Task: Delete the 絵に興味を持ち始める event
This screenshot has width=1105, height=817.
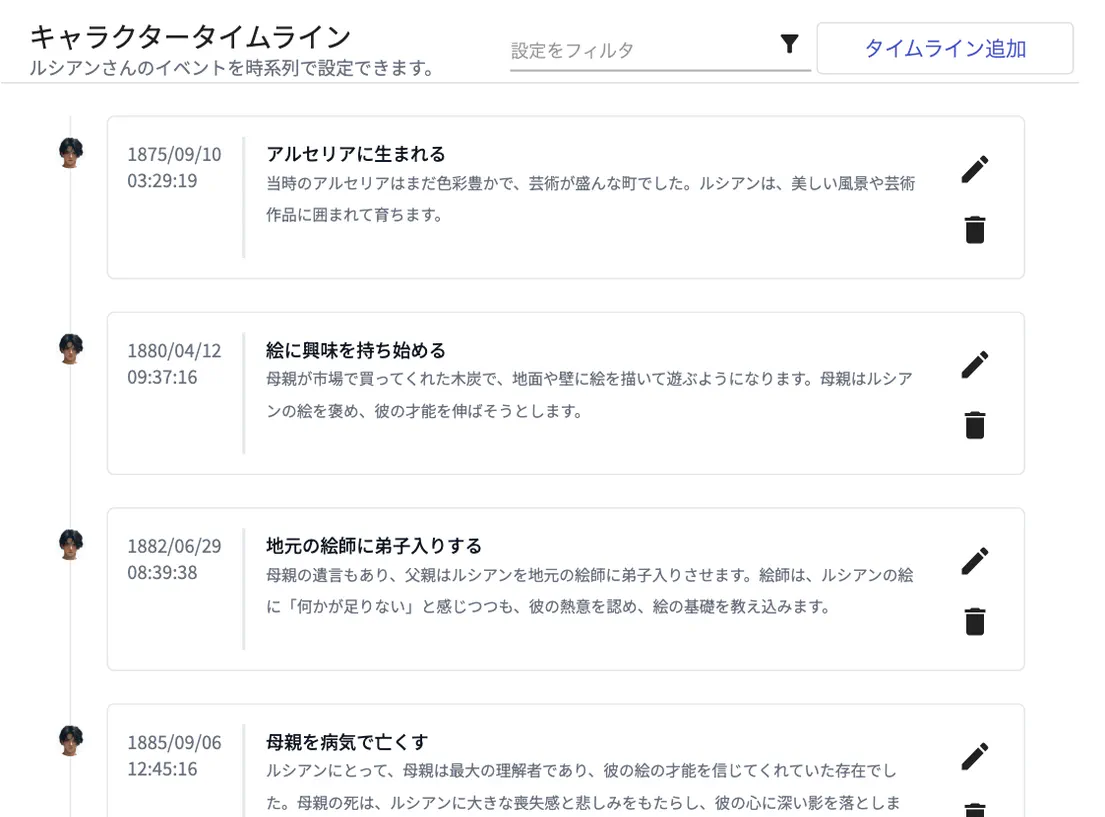Action: [974, 425]
